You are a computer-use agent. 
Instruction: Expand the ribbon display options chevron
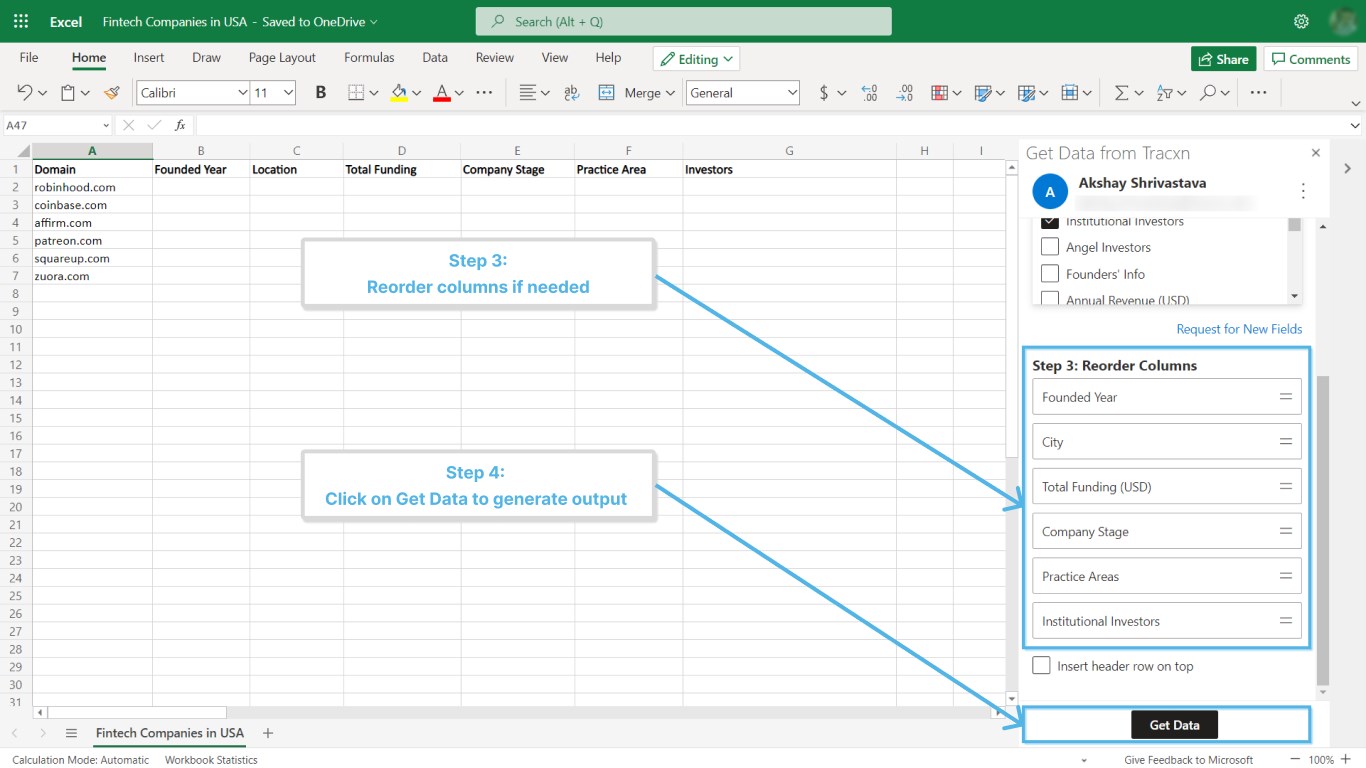(1355, 103)
